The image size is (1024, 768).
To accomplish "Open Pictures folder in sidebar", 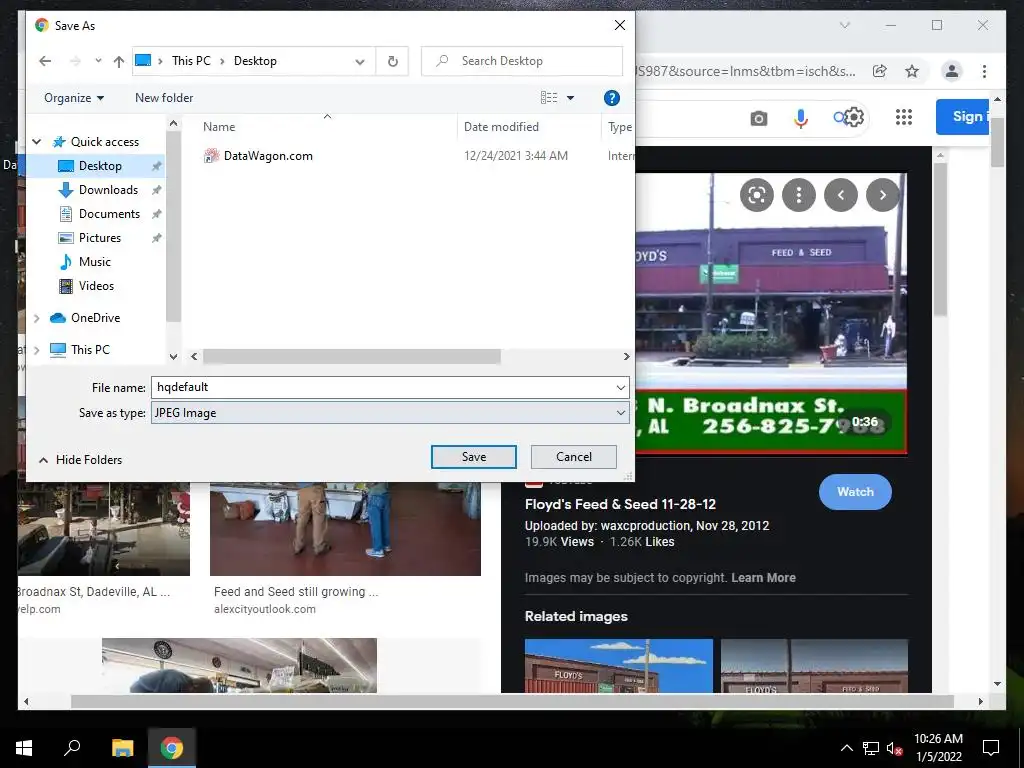I will tap(99, 238).
